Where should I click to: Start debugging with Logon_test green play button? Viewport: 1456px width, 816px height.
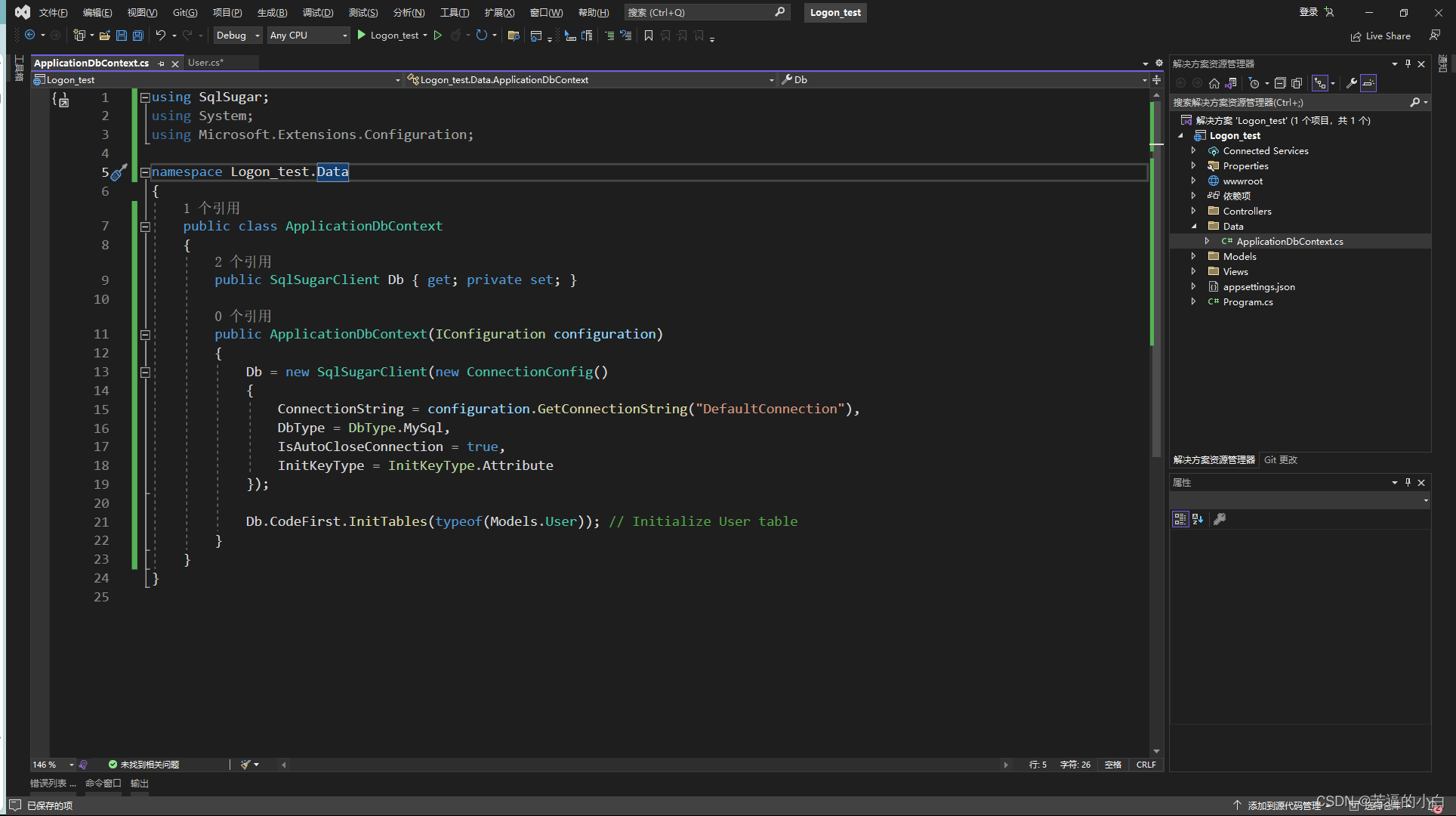click(362, 36)
